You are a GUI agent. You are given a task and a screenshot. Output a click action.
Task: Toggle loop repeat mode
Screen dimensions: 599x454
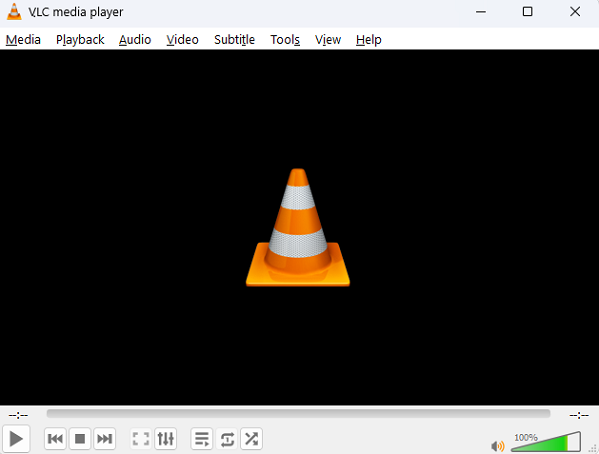click(227, 438)
